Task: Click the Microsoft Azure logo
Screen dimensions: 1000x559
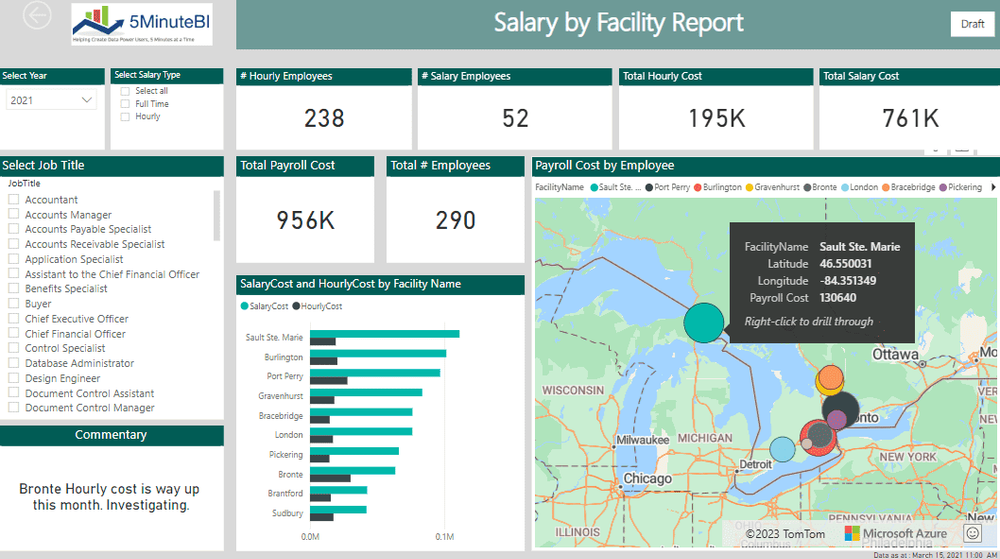Action: (x=896, y=534)
